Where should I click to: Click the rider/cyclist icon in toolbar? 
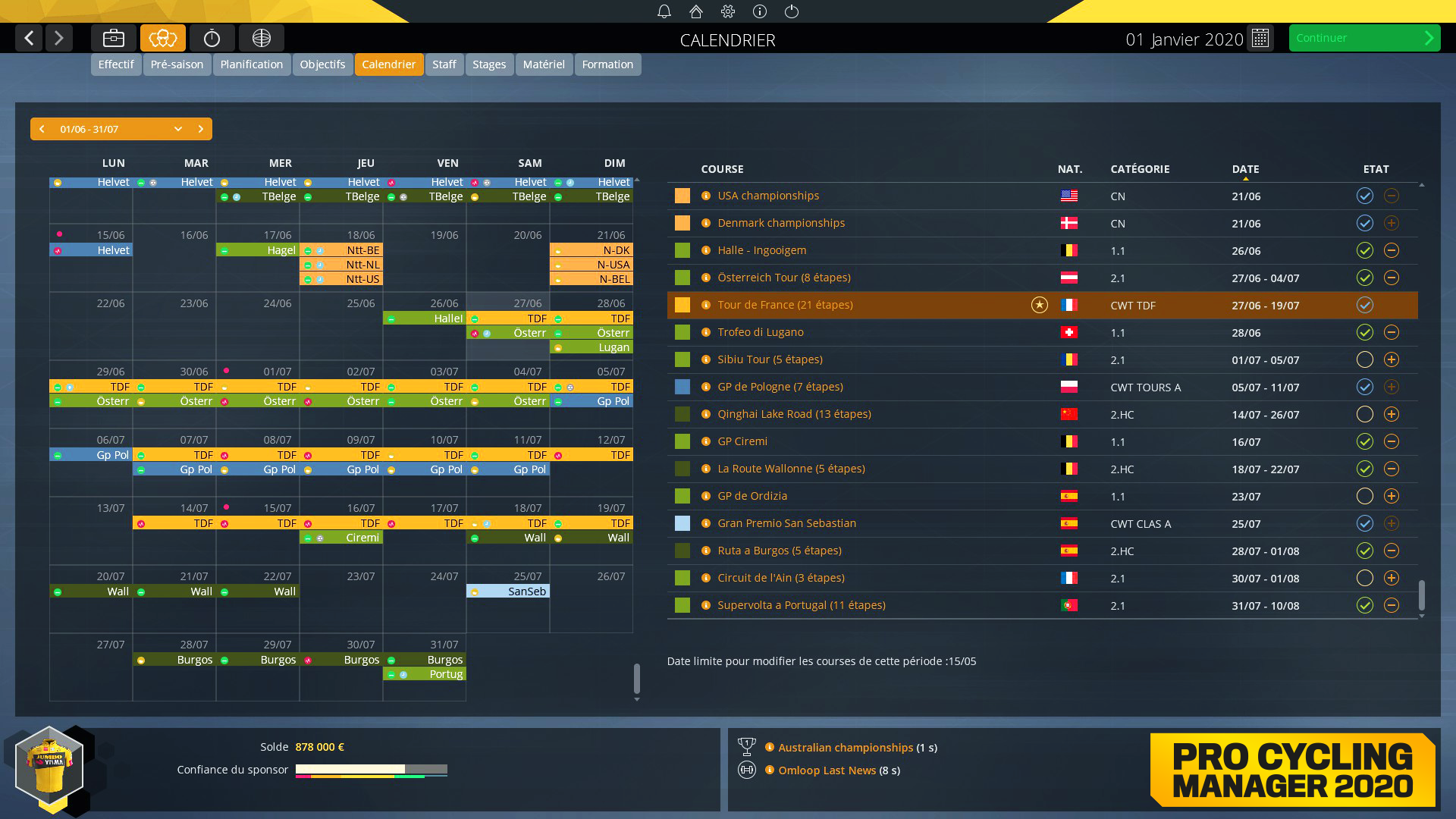pyautogui.click(x=163, y=38)
